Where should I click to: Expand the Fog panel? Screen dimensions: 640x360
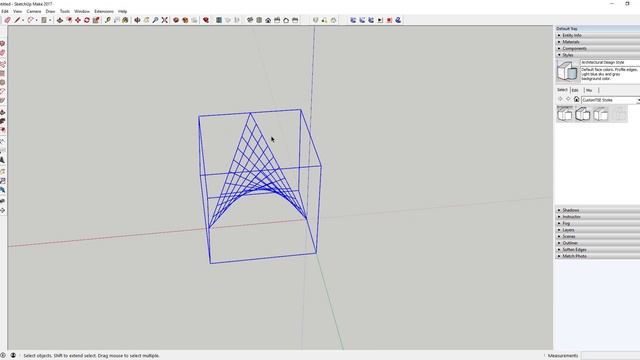tap(598, 223)
